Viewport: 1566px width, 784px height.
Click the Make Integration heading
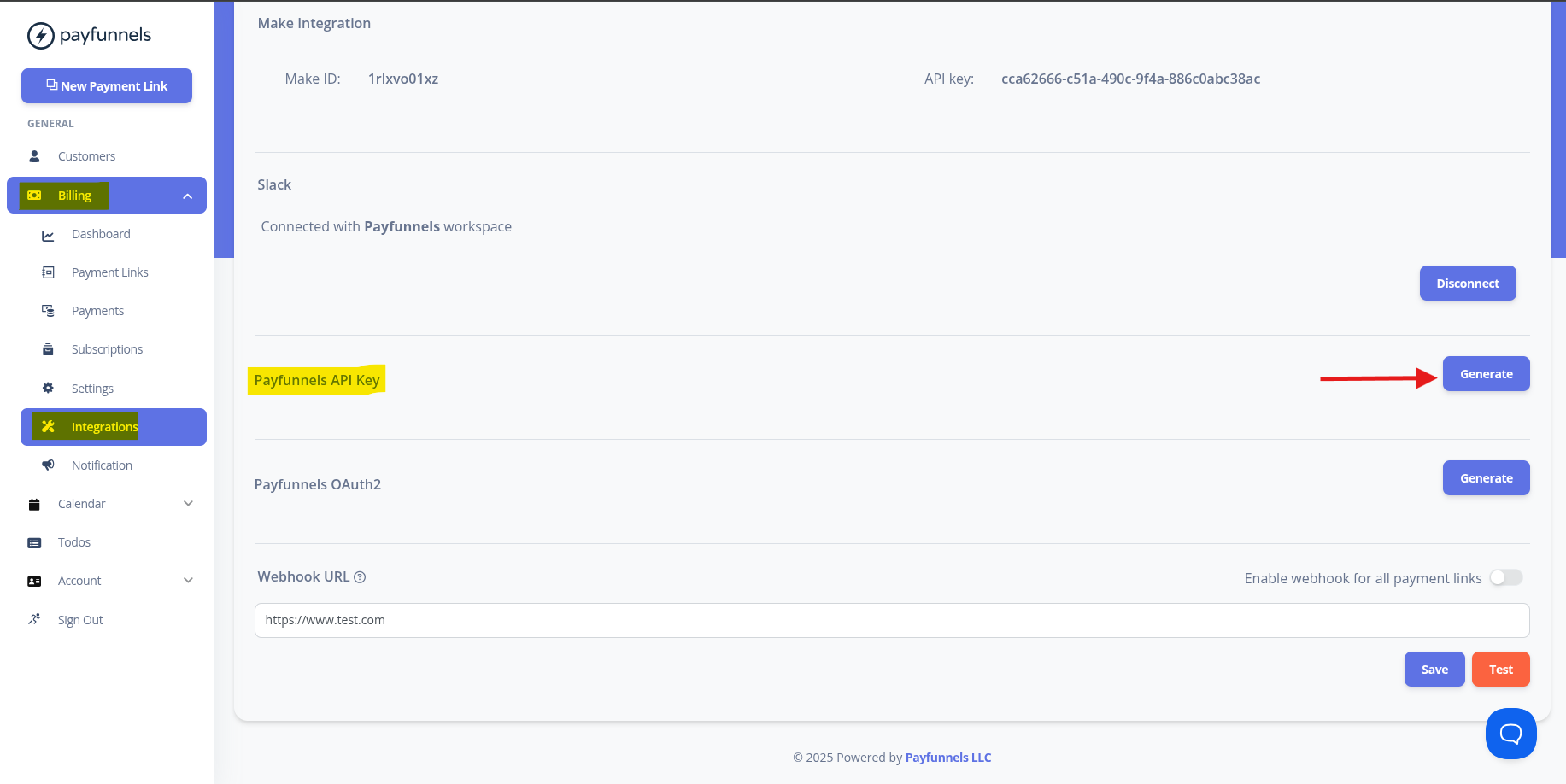[x=314, y=23]
